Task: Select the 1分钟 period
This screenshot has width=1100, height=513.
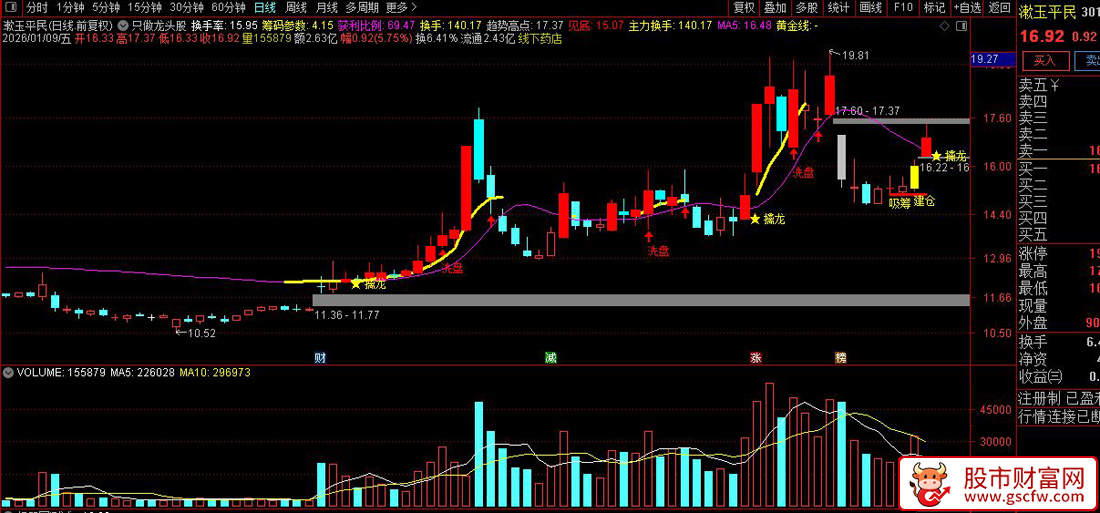Action: coord(69,8)
